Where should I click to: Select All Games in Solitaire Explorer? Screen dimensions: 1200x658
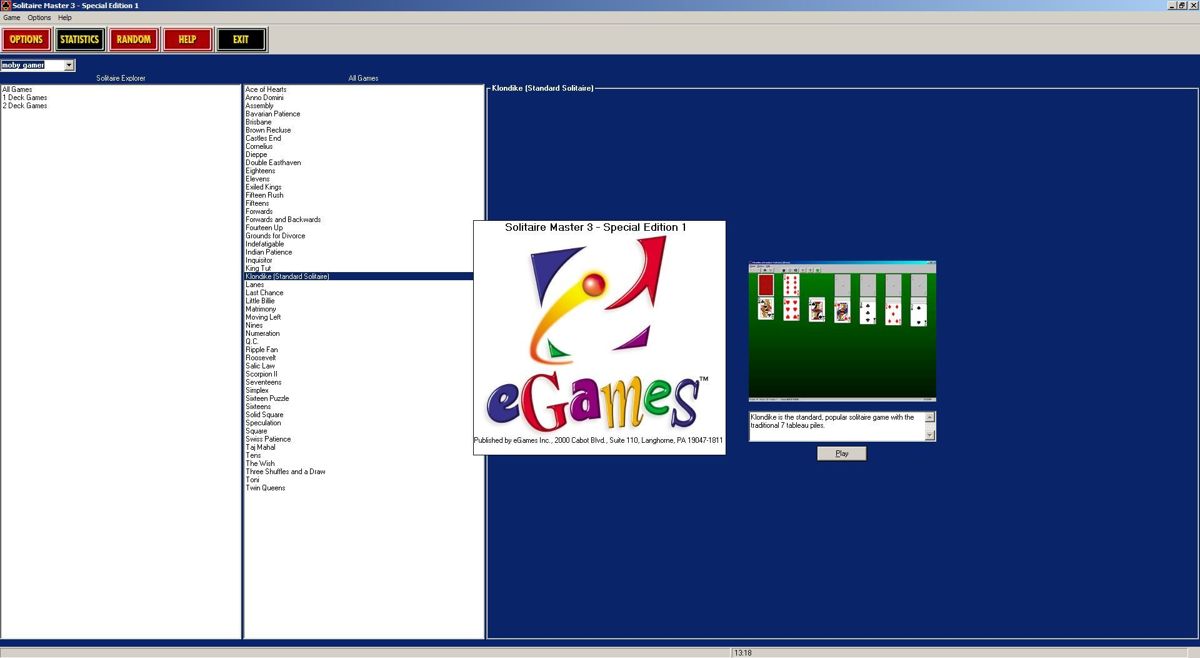pos(17,90)
